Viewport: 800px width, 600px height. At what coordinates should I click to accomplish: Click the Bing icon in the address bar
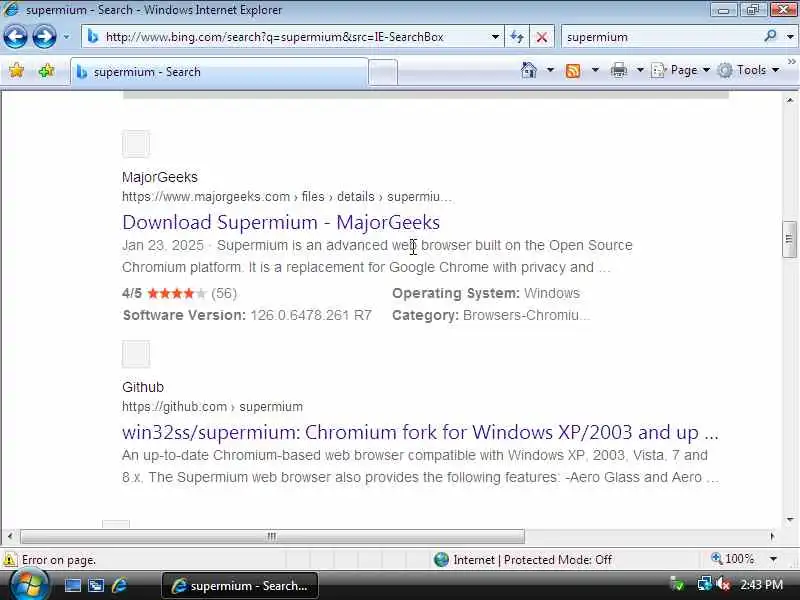(x=93, y=37)
